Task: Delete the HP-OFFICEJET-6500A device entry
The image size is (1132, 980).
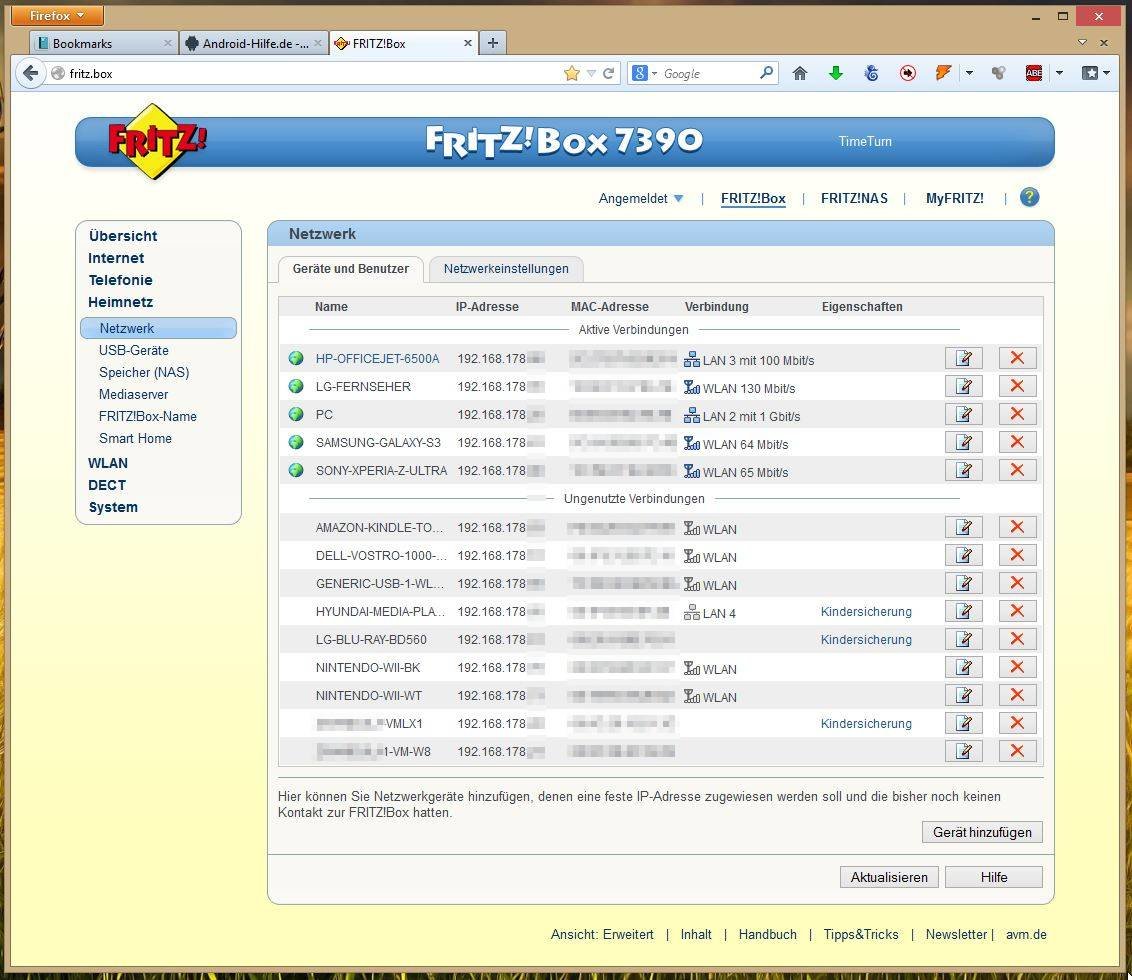Action: point(1017,358)
